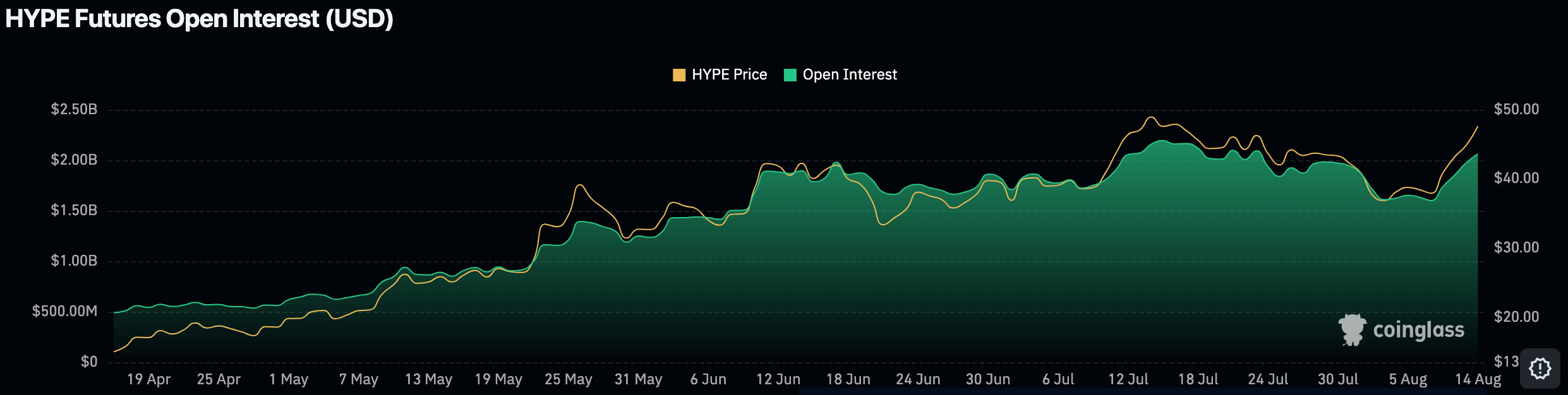Click the 31 May date label

pos(638,379)
